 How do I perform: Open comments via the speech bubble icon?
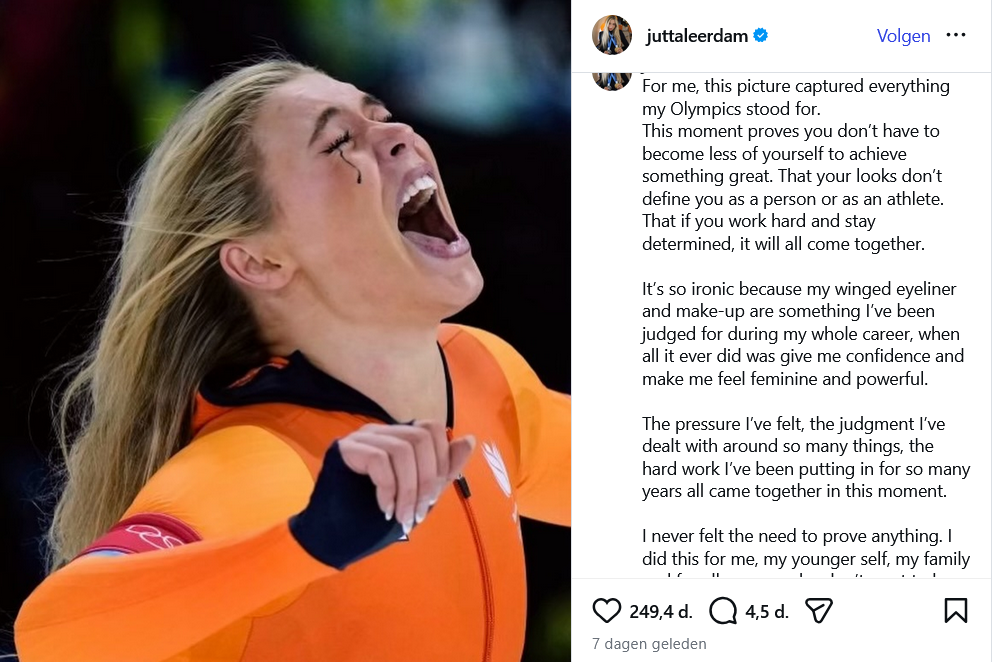[722, 611]
